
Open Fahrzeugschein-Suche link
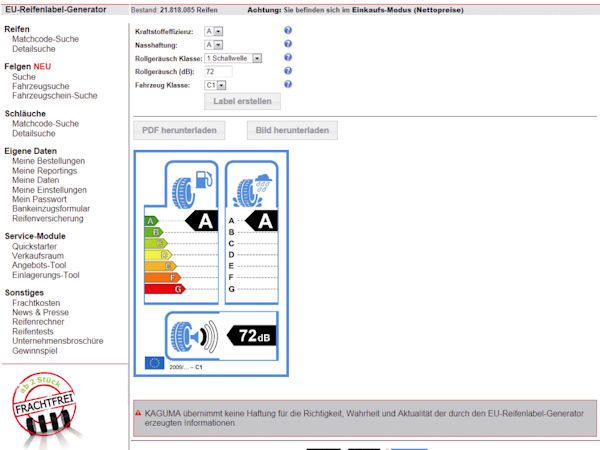[55, 96]
